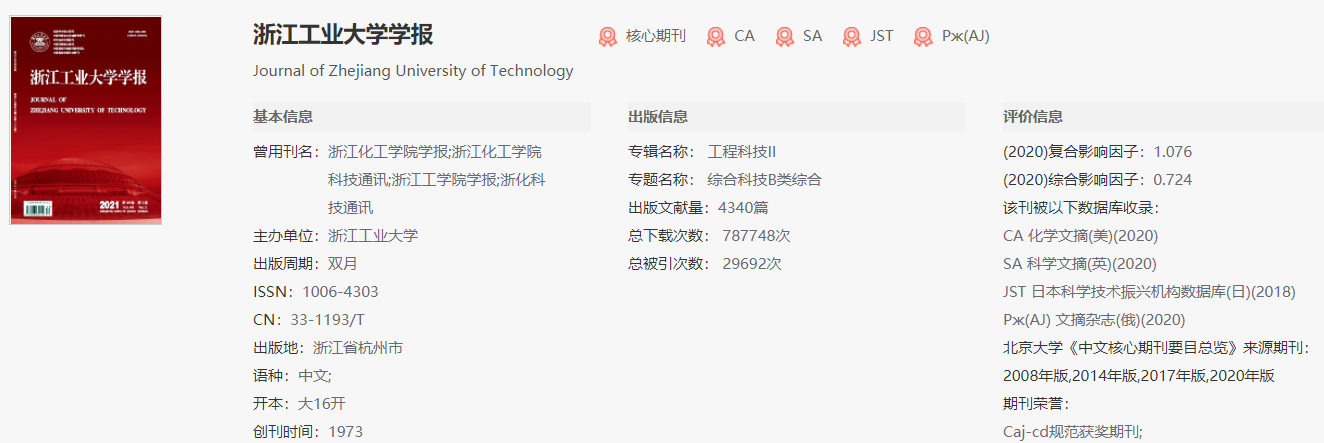Click the ribbon icon beside JST
The width and height of the screenshot is (1324, 443).
[851, 37]
